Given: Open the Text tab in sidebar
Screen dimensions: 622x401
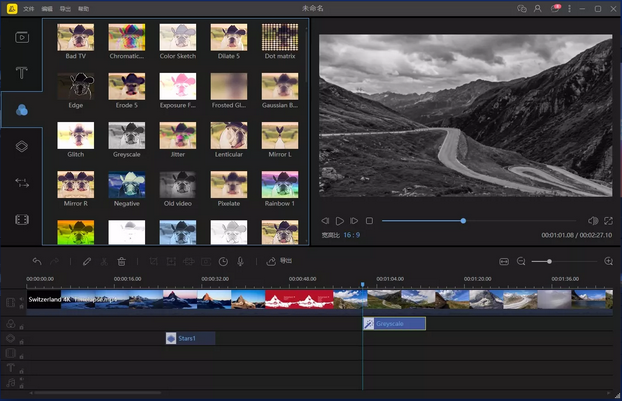Looking at the screenshot, I should click(21, 73).
